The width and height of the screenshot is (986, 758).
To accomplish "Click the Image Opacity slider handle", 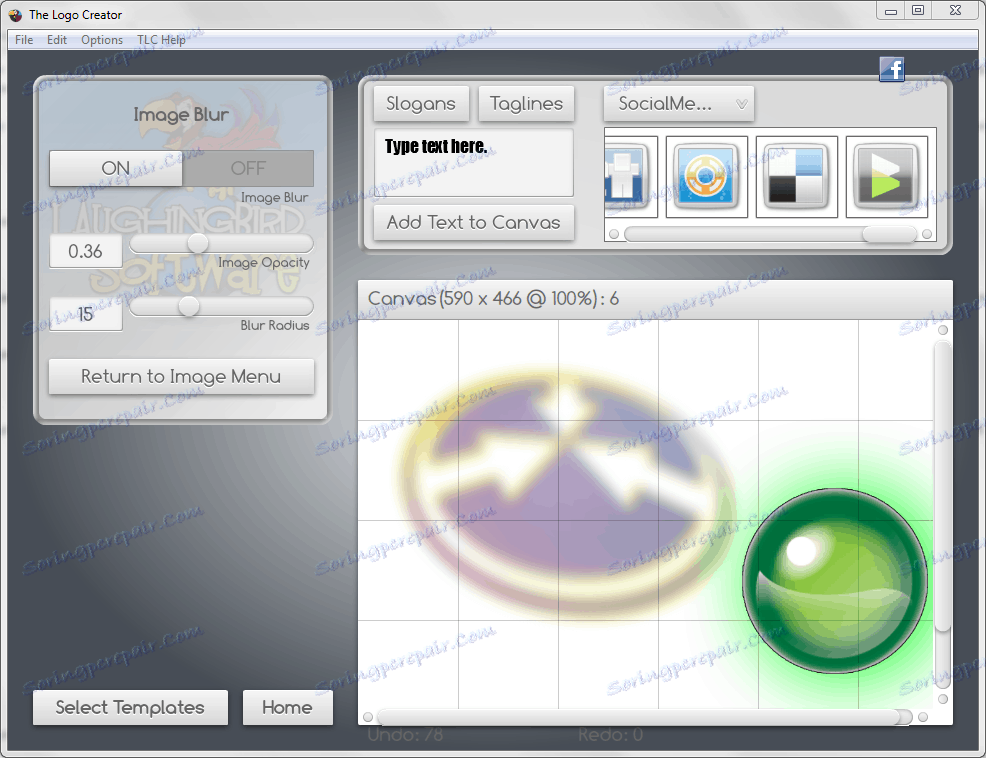I will click(197, 243).
